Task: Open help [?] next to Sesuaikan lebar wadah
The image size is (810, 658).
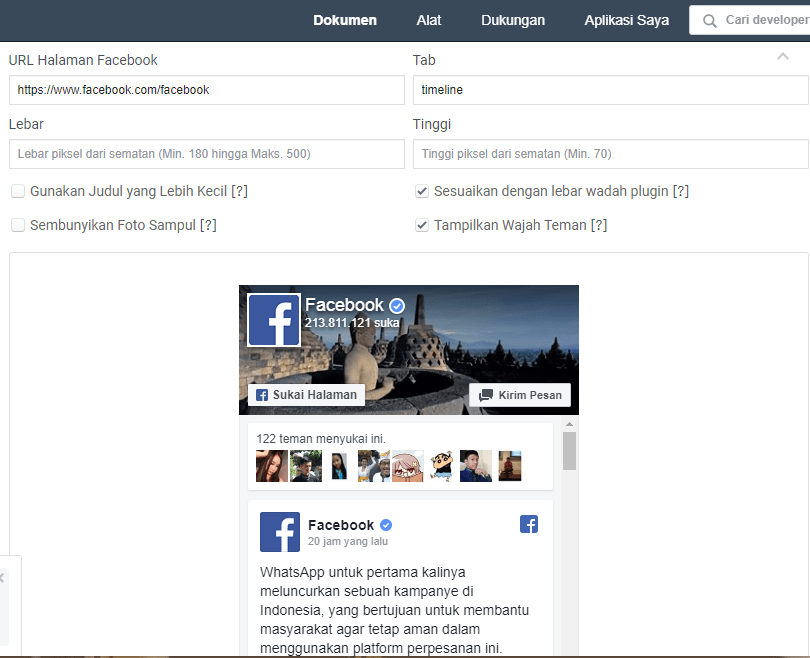Action: (681, 191)
